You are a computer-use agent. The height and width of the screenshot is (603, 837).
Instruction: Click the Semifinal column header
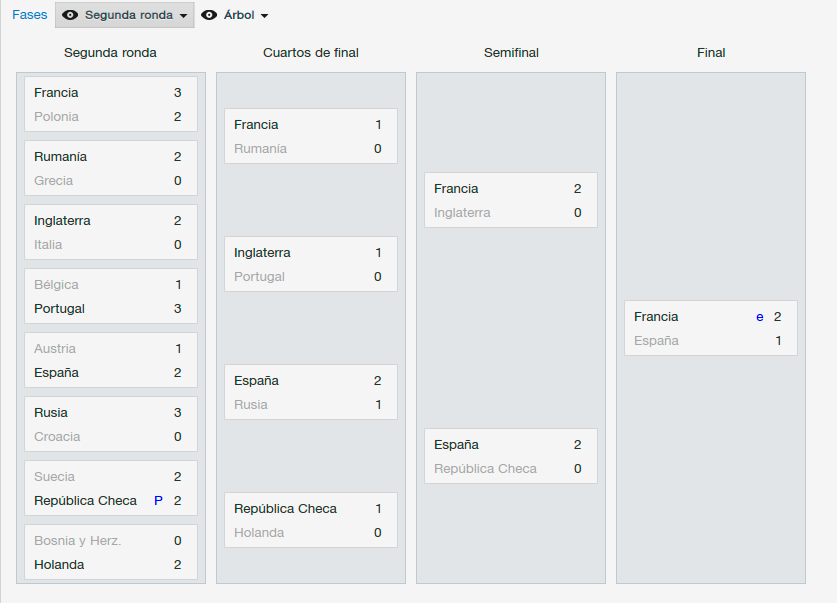511,53
